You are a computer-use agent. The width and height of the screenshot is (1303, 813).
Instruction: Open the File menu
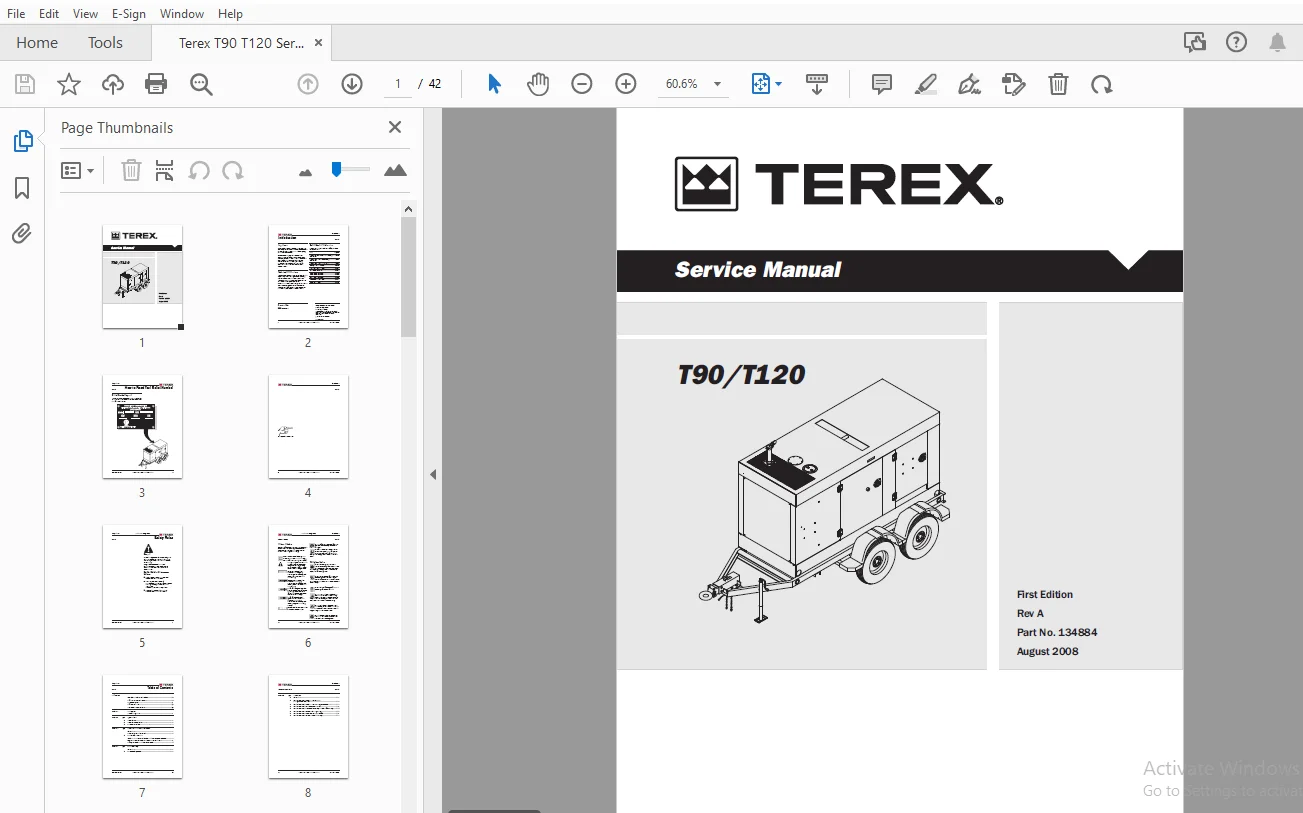click(x=16, y=14)
